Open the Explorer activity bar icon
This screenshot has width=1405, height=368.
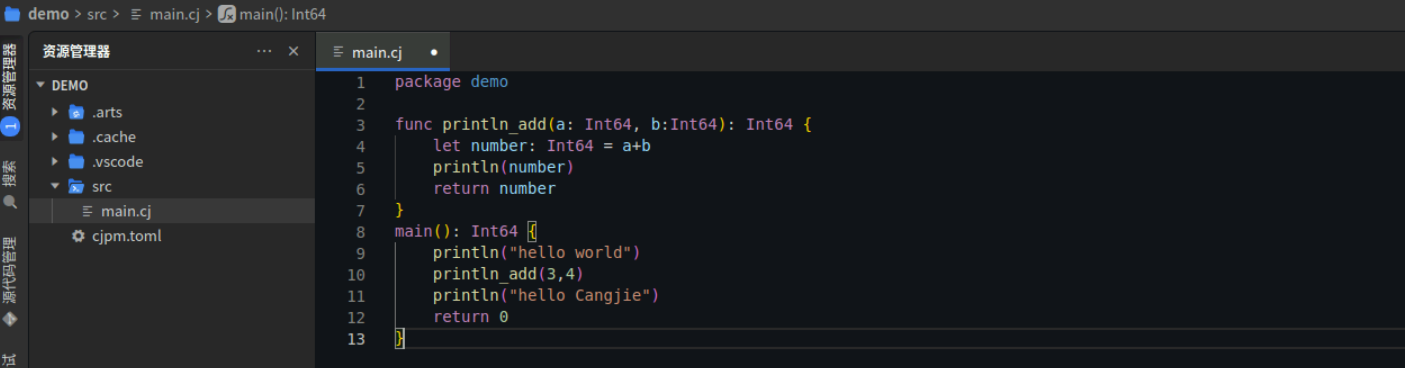pyautogui.click(x=10, y=89)
